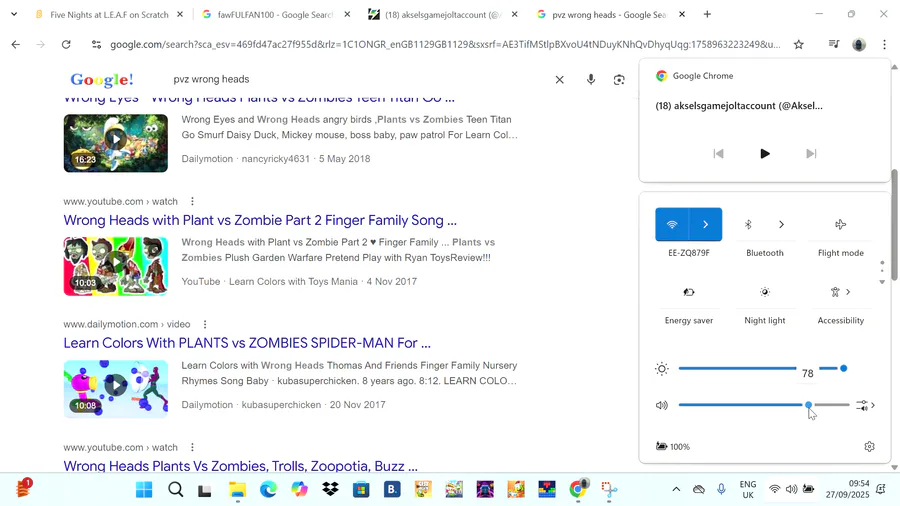This screenshot has height=506, width=900.
Task: Open Wrong Heads Plants Vs Zombies, Trolls result
Action: coord(240,466)
